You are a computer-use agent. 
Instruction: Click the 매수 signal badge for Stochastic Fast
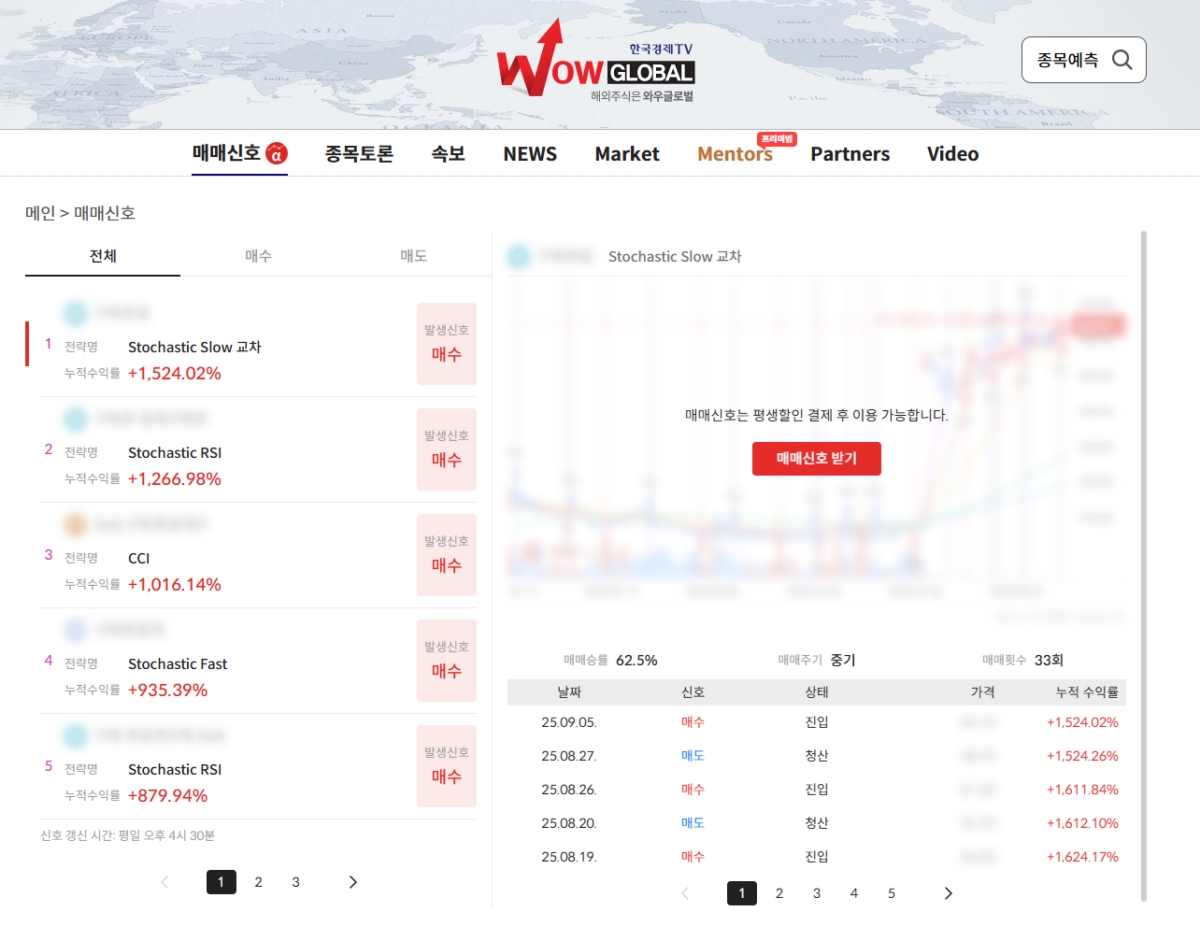(446, 661)
